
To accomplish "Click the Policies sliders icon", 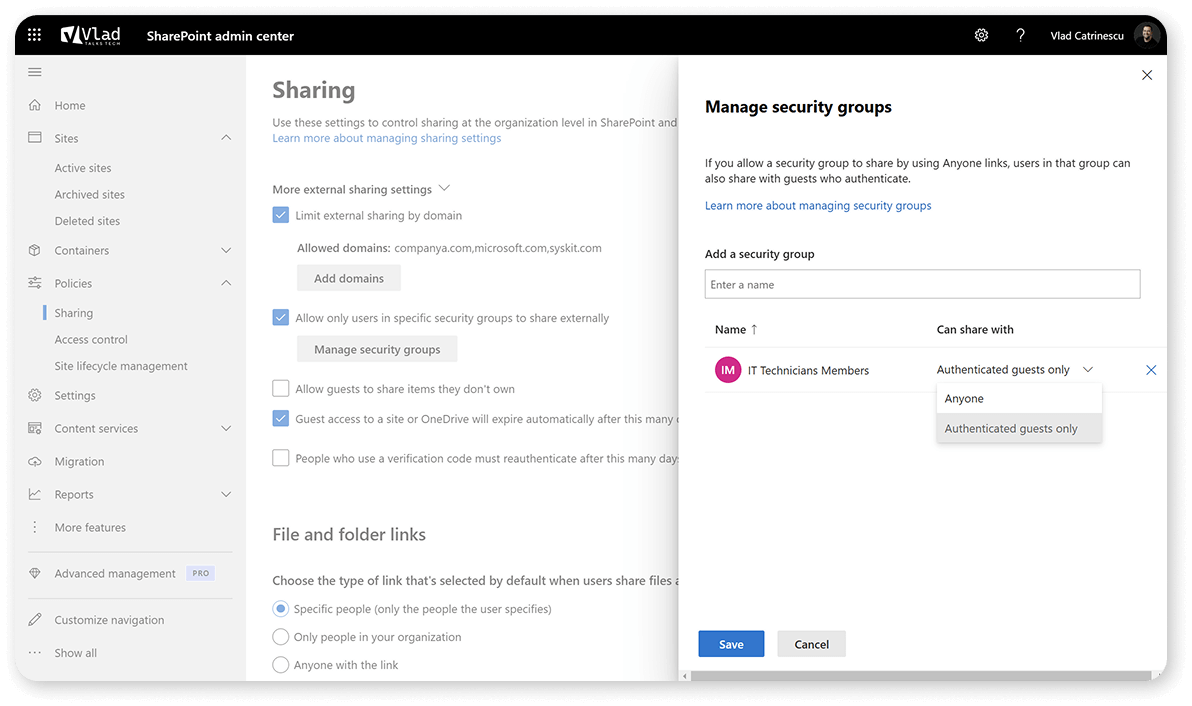I will (x=34, y=283).
